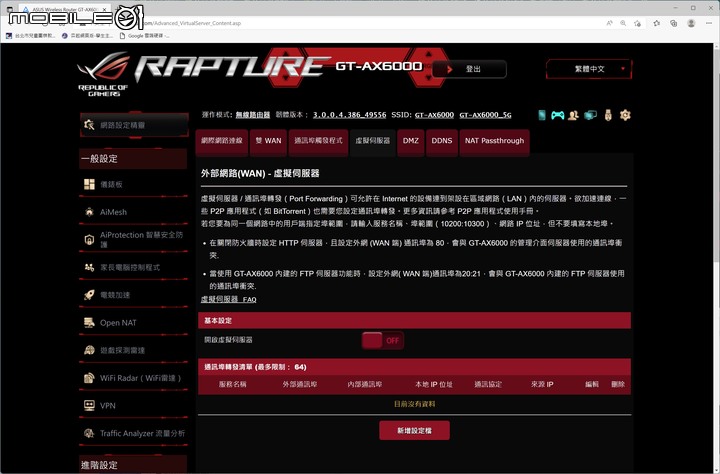Click the 一般設定 section heading
Viewport: 720px width, 474px height.
(133, 158)
